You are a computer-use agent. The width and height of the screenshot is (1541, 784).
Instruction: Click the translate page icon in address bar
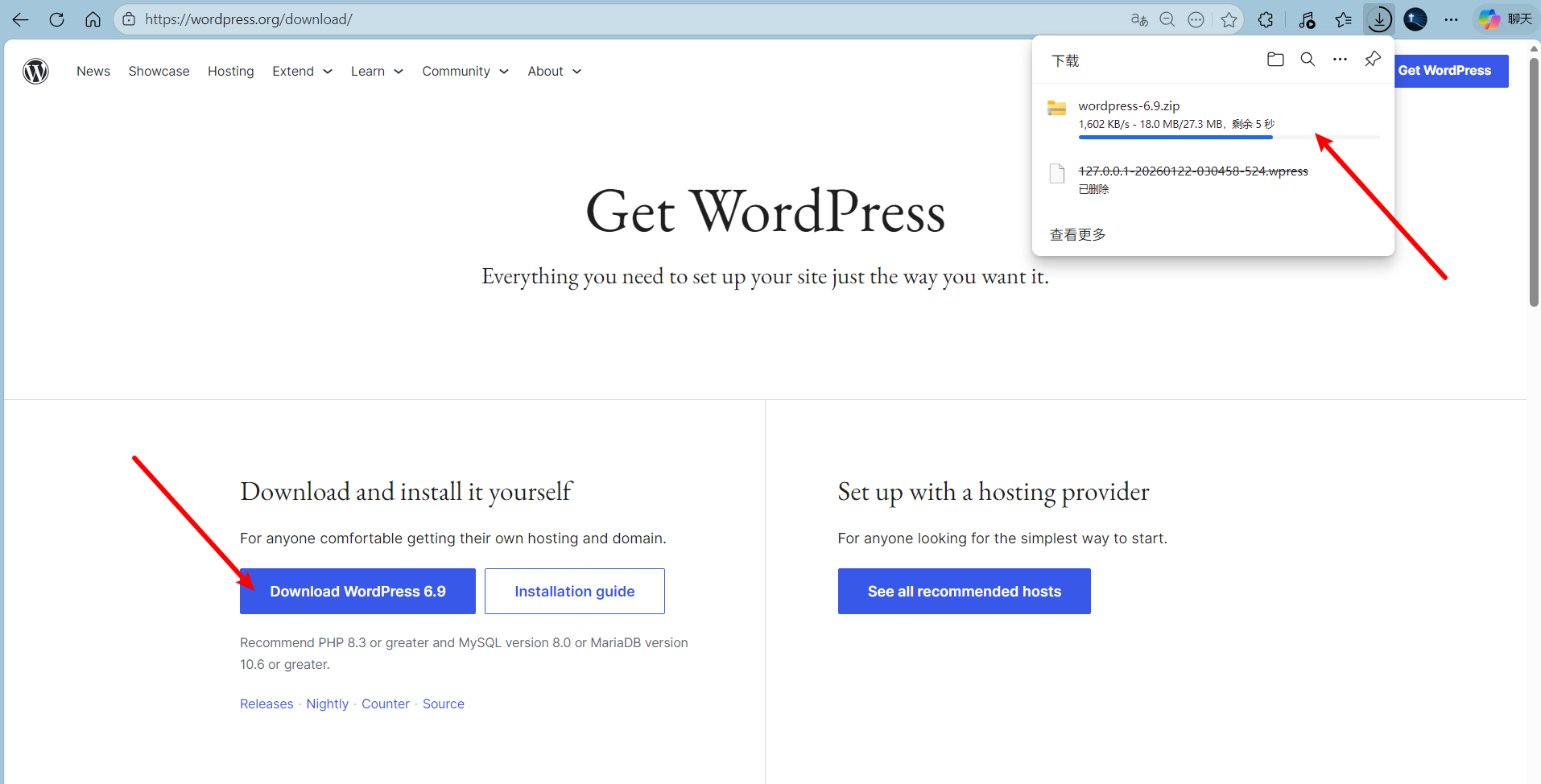tap(1139, 19)
